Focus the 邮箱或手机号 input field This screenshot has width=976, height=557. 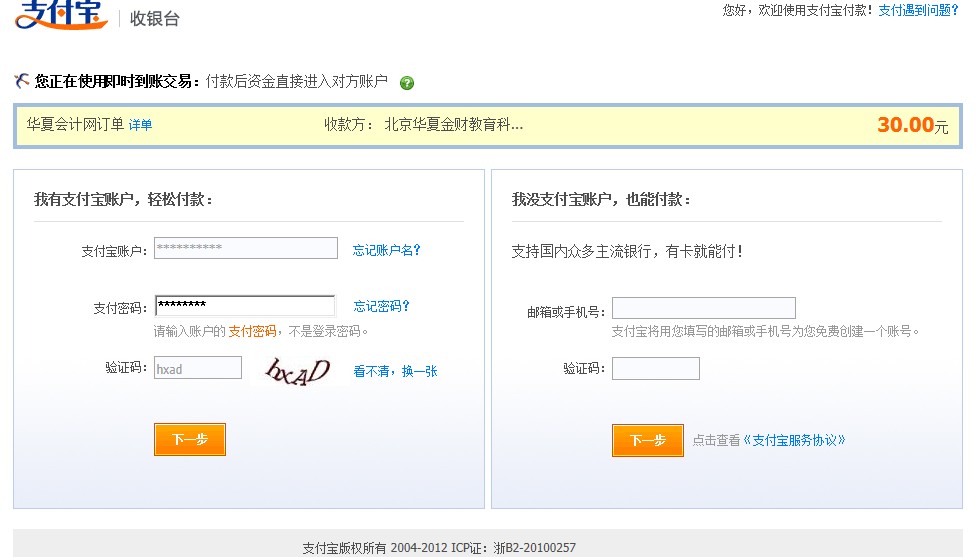pos(704,308)
